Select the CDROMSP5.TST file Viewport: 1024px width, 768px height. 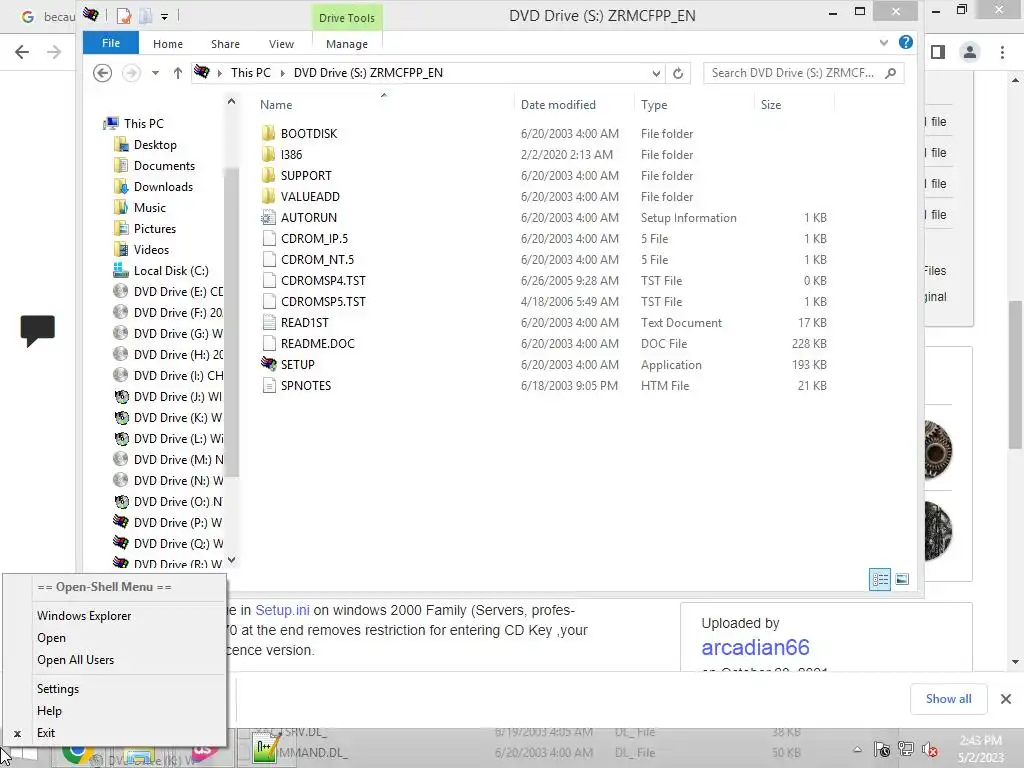coord(323,301)
